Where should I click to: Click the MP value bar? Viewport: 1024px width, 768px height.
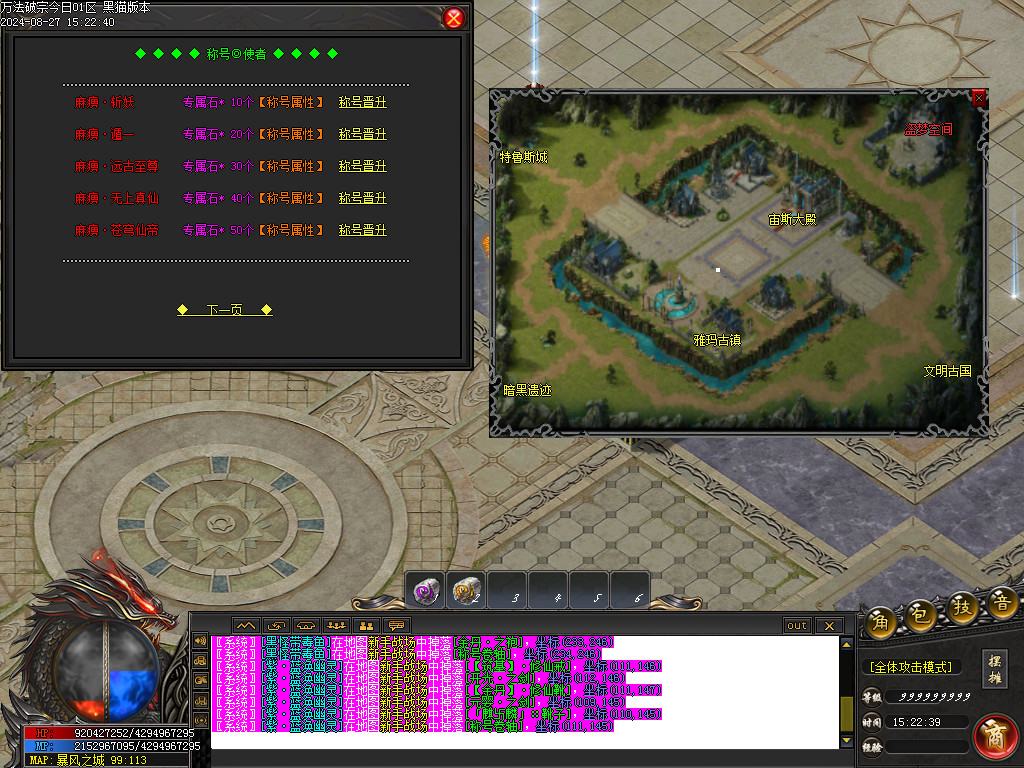[112, 746]
